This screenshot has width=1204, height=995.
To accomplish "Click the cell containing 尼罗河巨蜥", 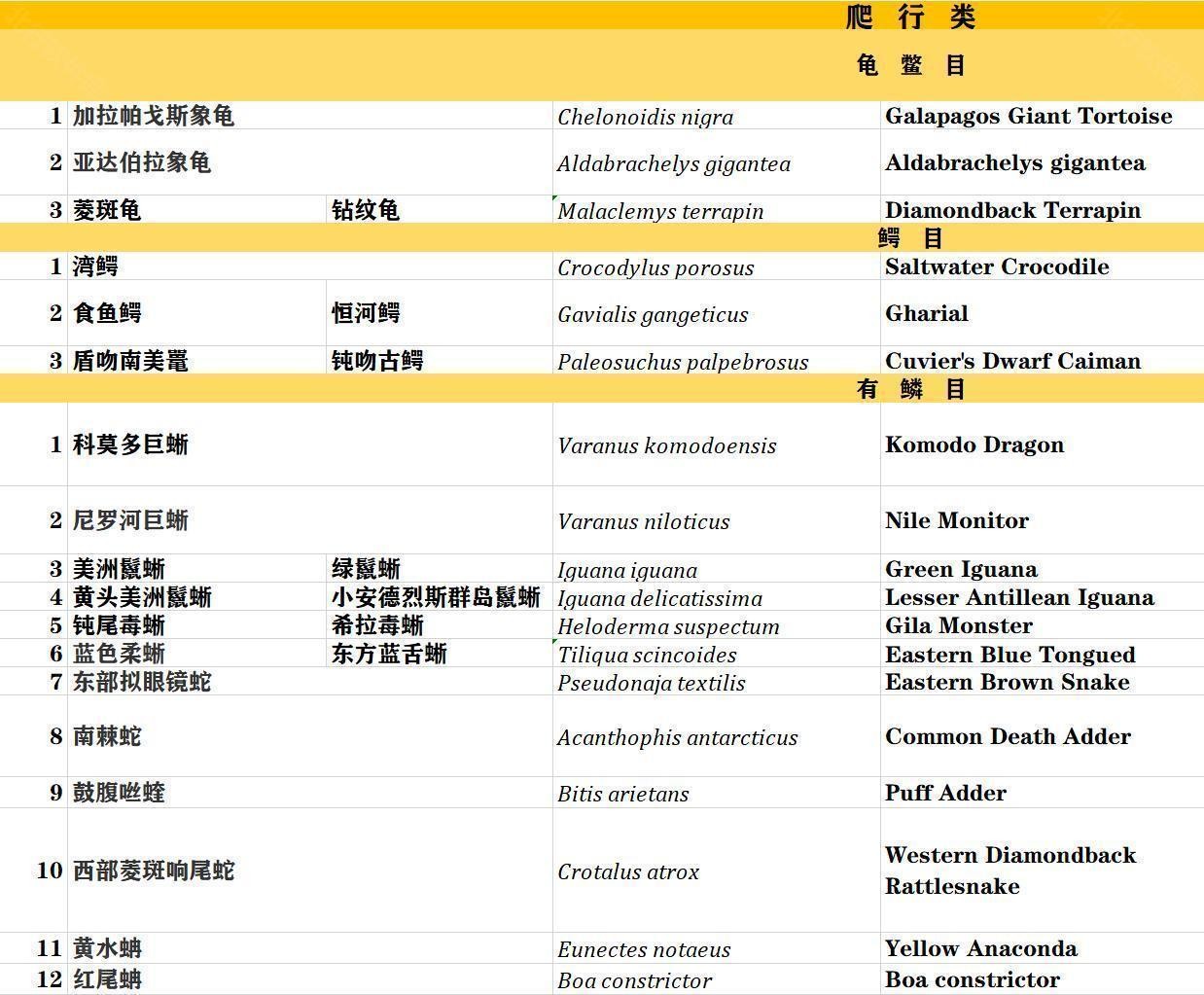I will click(x=131, y=520).
